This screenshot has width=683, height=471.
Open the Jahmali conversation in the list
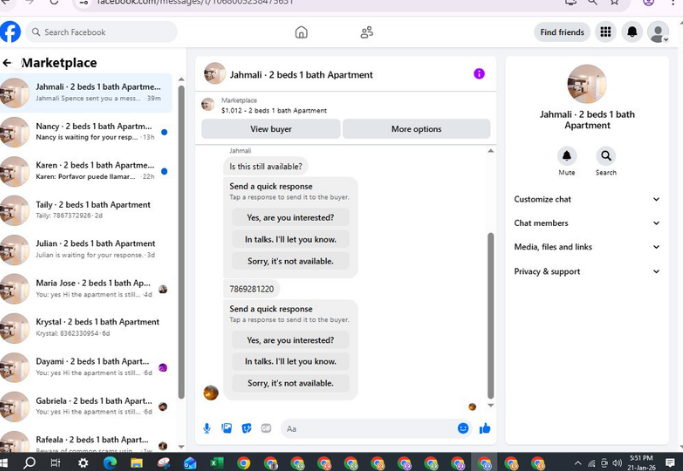pyautogui.click(x=86, y=93)
